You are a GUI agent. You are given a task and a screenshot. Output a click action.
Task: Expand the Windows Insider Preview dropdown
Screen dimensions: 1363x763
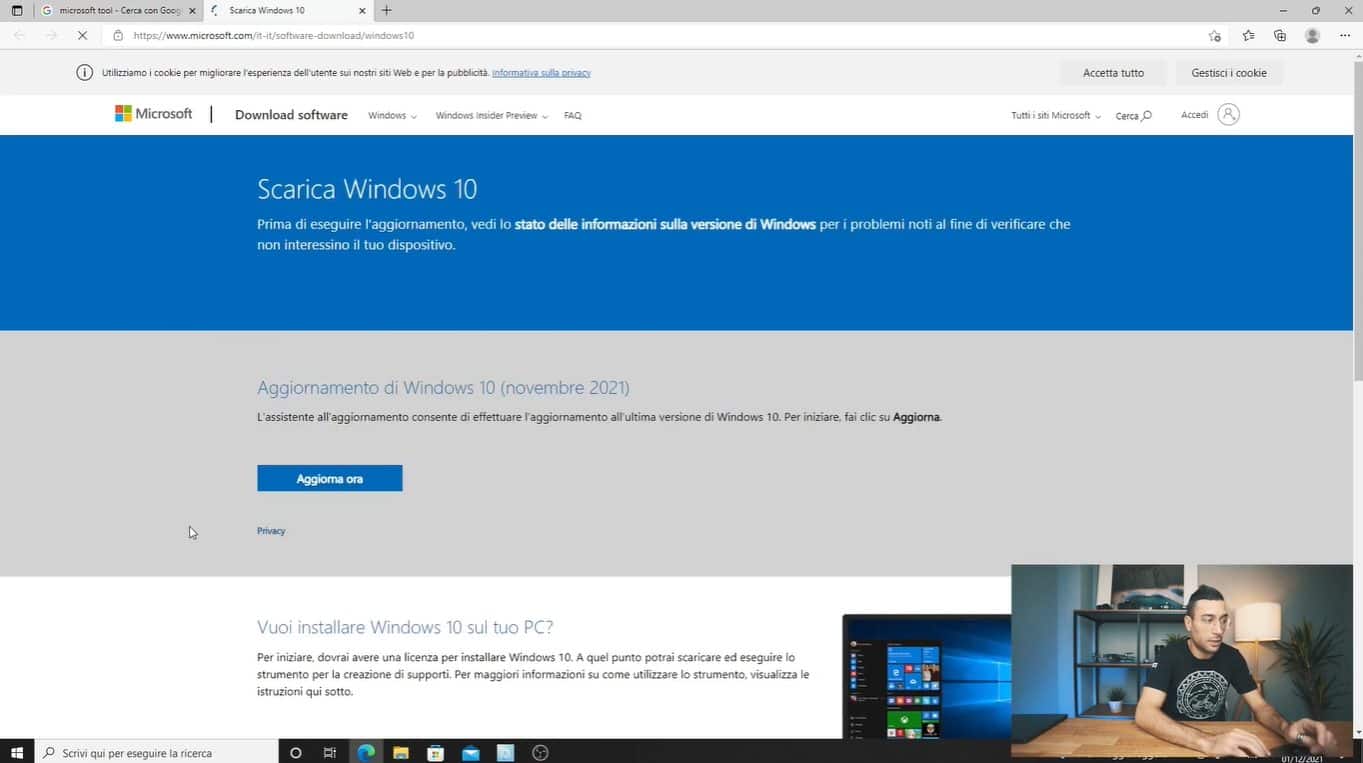[x=491, y=115]
